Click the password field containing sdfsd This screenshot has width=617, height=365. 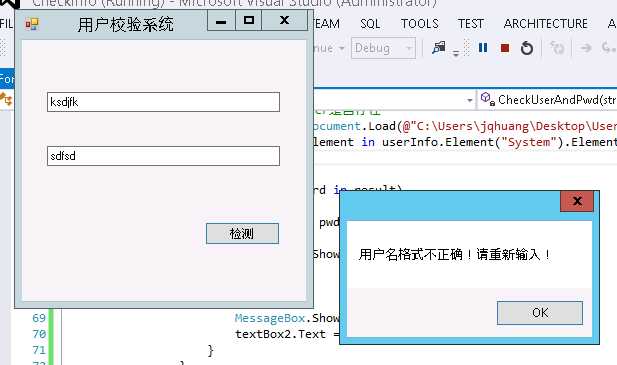point(163,156)
